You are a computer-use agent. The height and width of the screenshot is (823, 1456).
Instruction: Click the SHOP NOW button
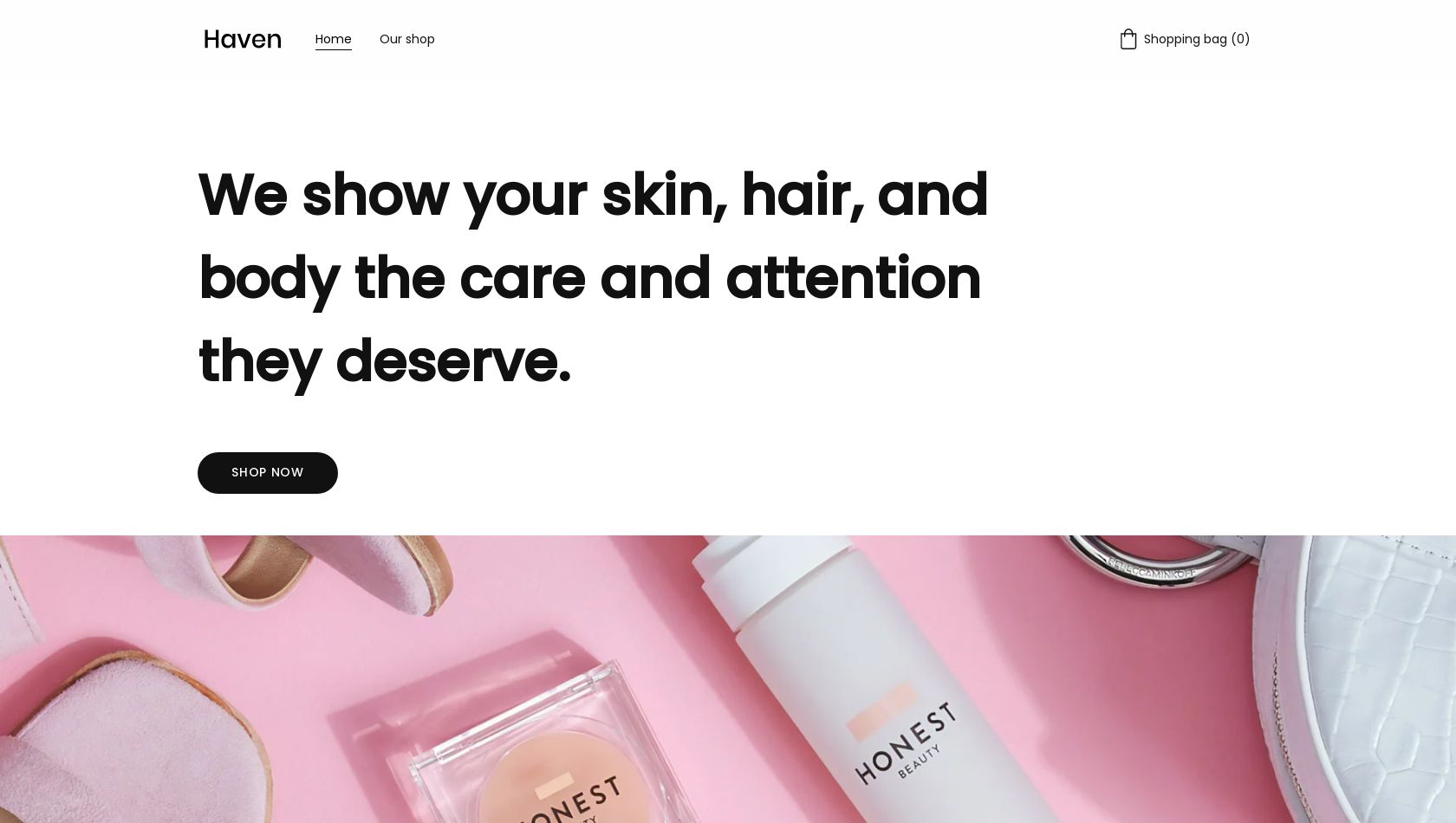268,473
